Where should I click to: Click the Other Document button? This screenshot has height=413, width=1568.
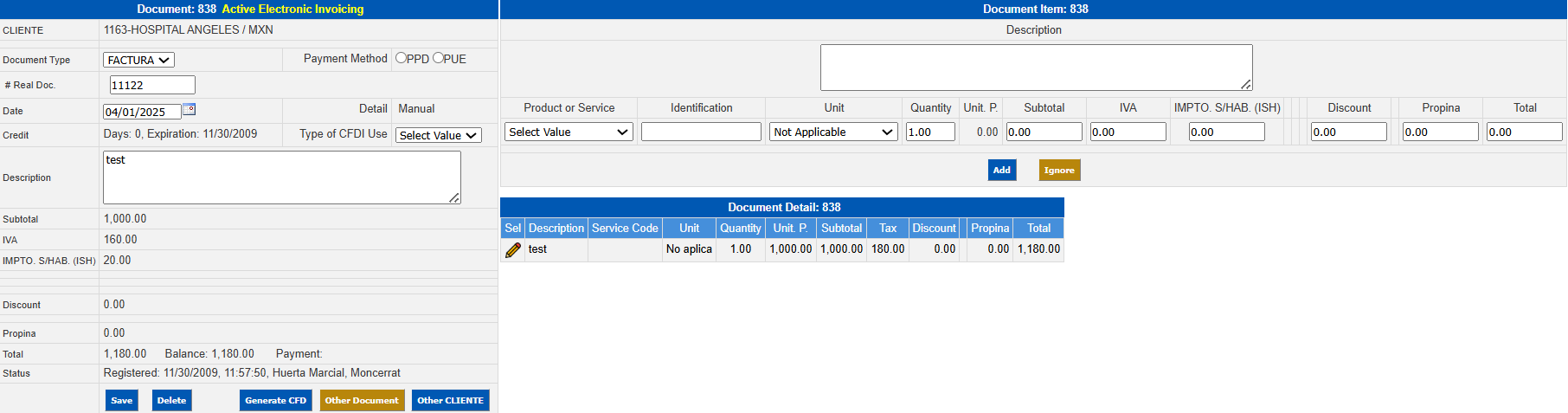362,400
